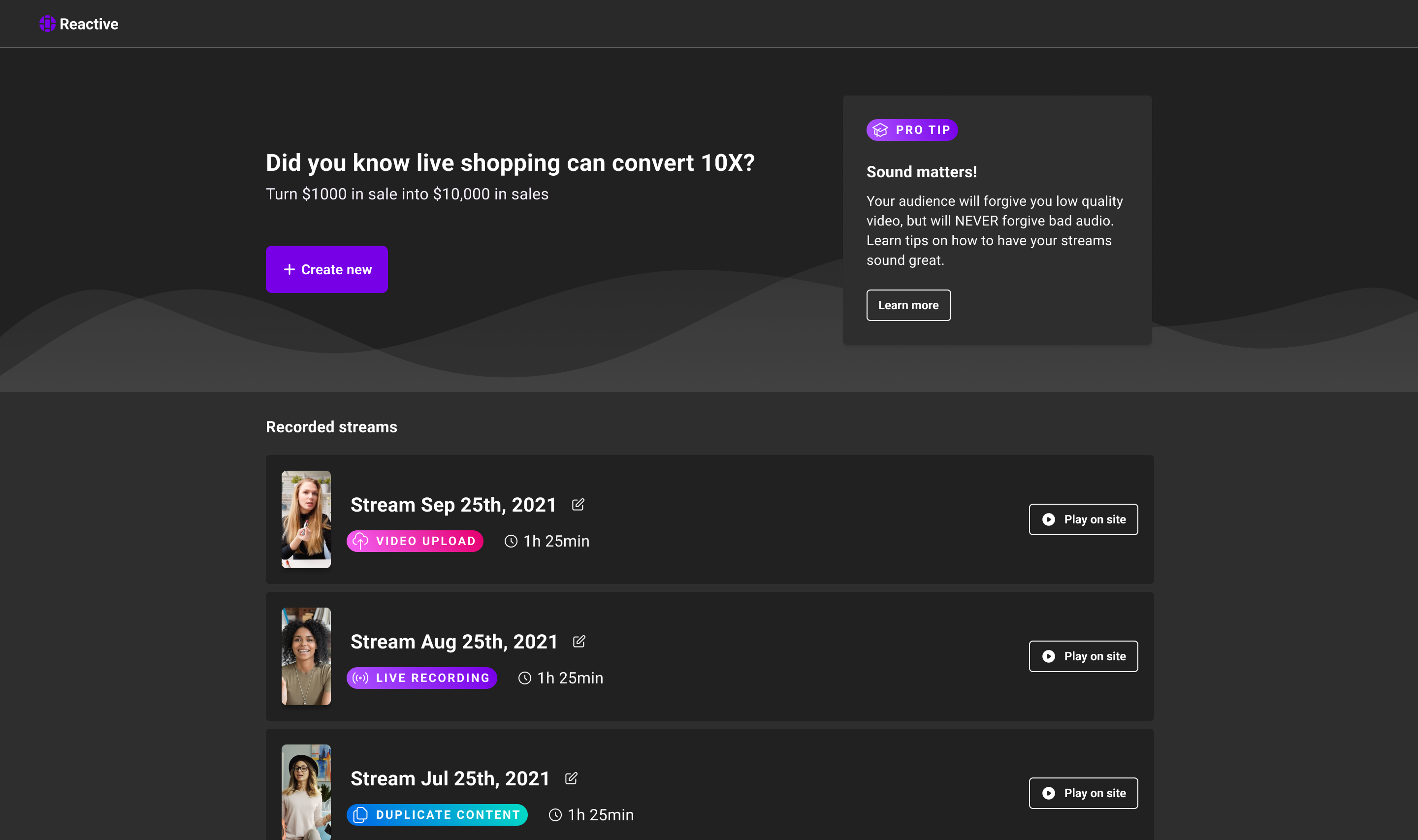Image resolution: width=1418 pixels, height=840 pixels.
Task: Play the Jul 25th stream on site
Action: coord(1083,793)
